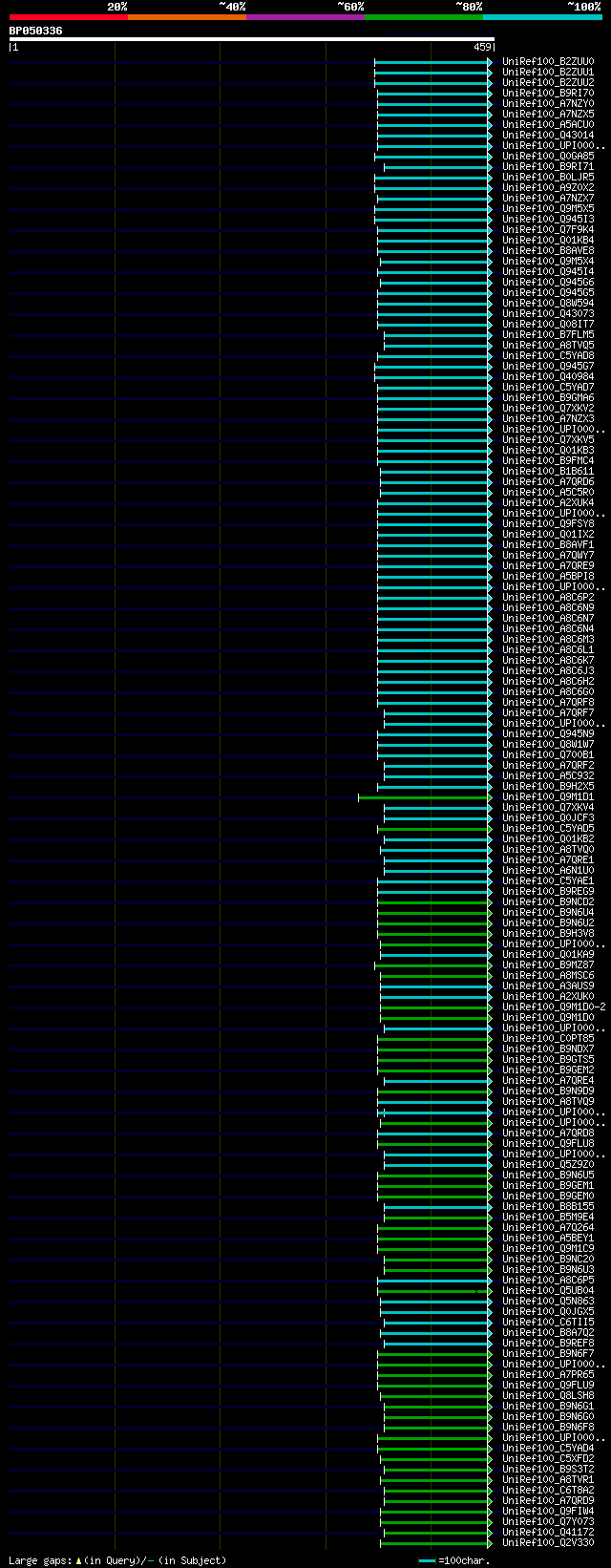Click the green alignment bar for UniRef100_Q9M1D1

[x=424, y=797]
